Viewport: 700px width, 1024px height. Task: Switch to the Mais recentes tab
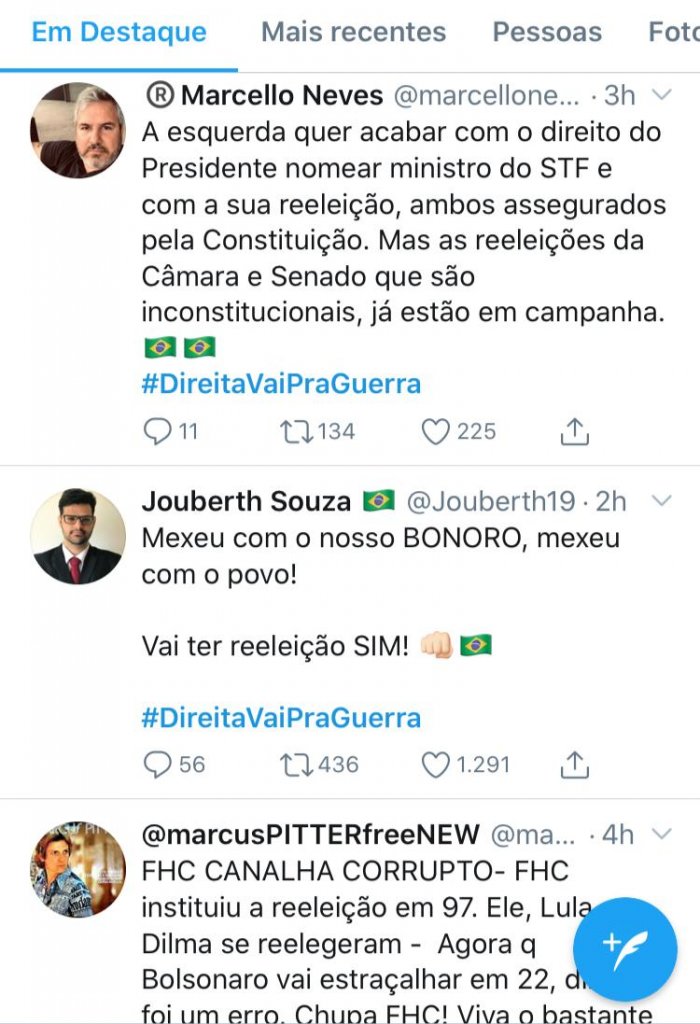point(353,32)
